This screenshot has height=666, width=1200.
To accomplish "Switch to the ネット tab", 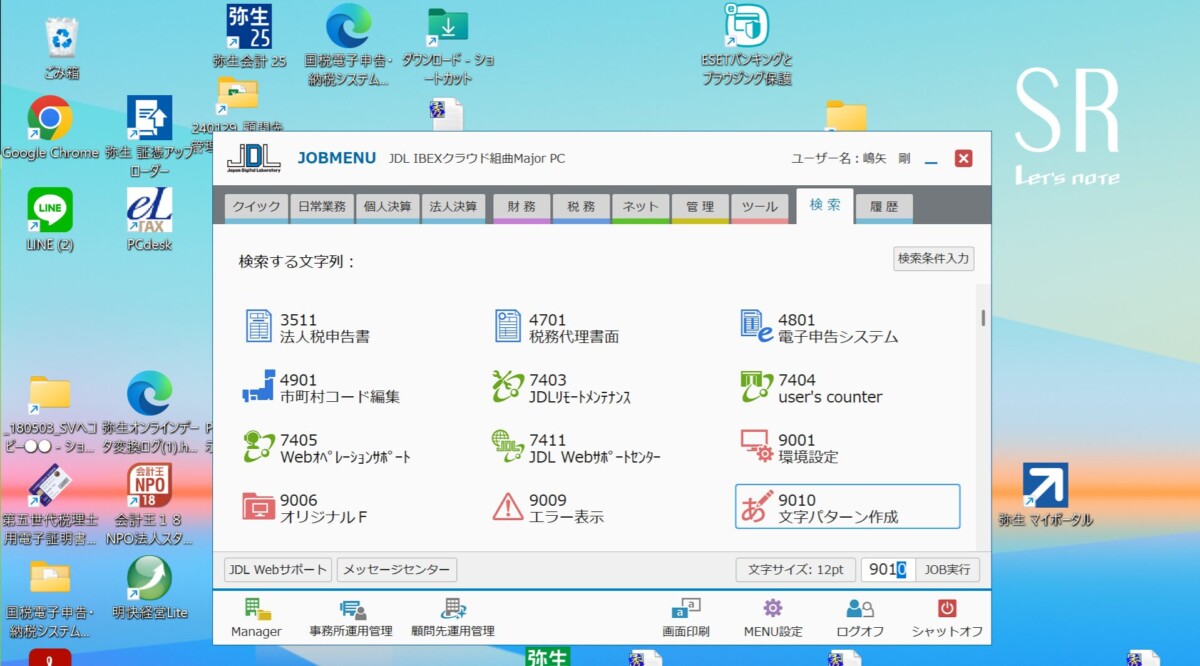I will (x=640, y=207).
